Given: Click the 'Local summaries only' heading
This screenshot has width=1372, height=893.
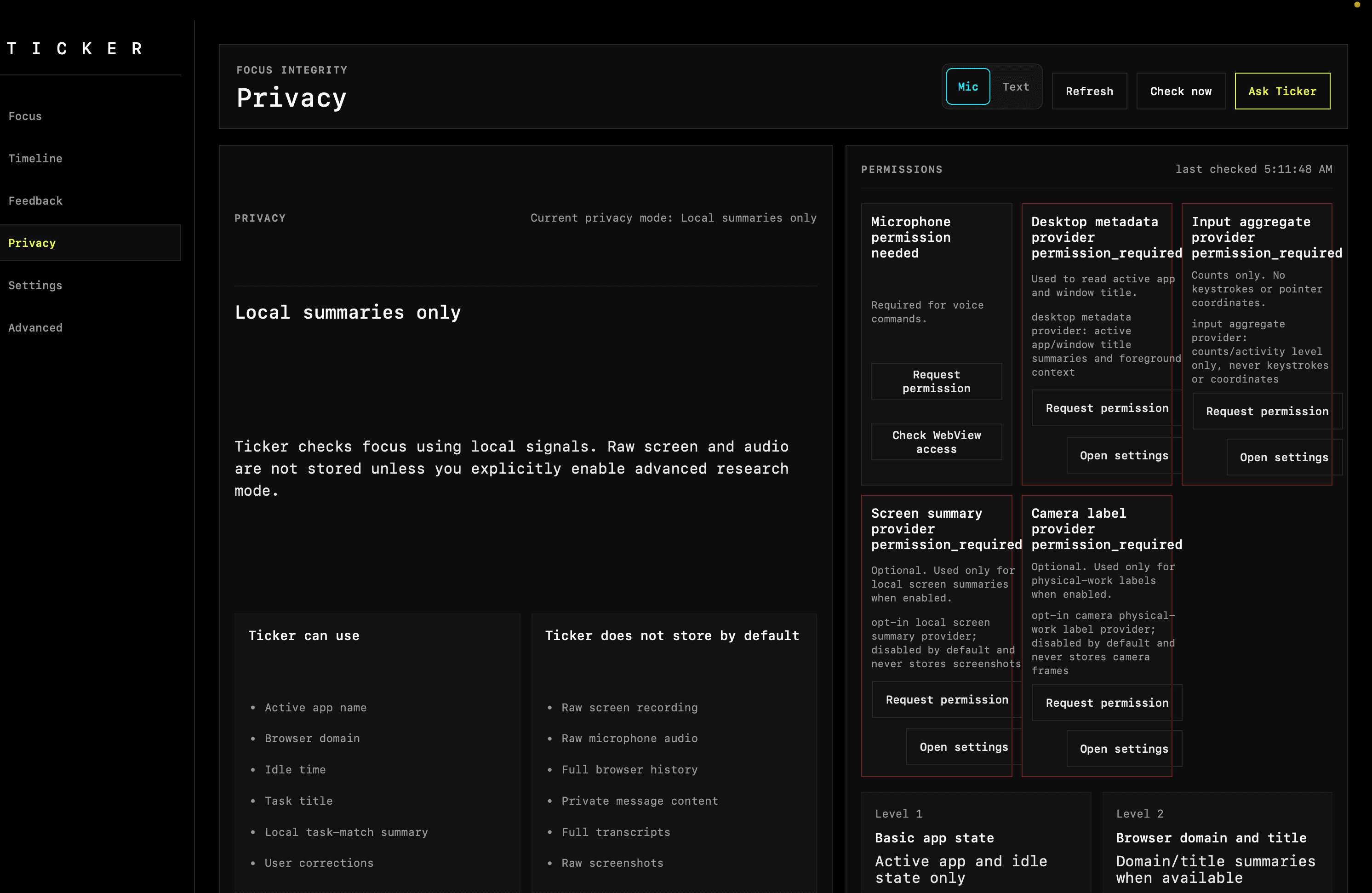Looking at the screenshot, I should tap(348, 313).
